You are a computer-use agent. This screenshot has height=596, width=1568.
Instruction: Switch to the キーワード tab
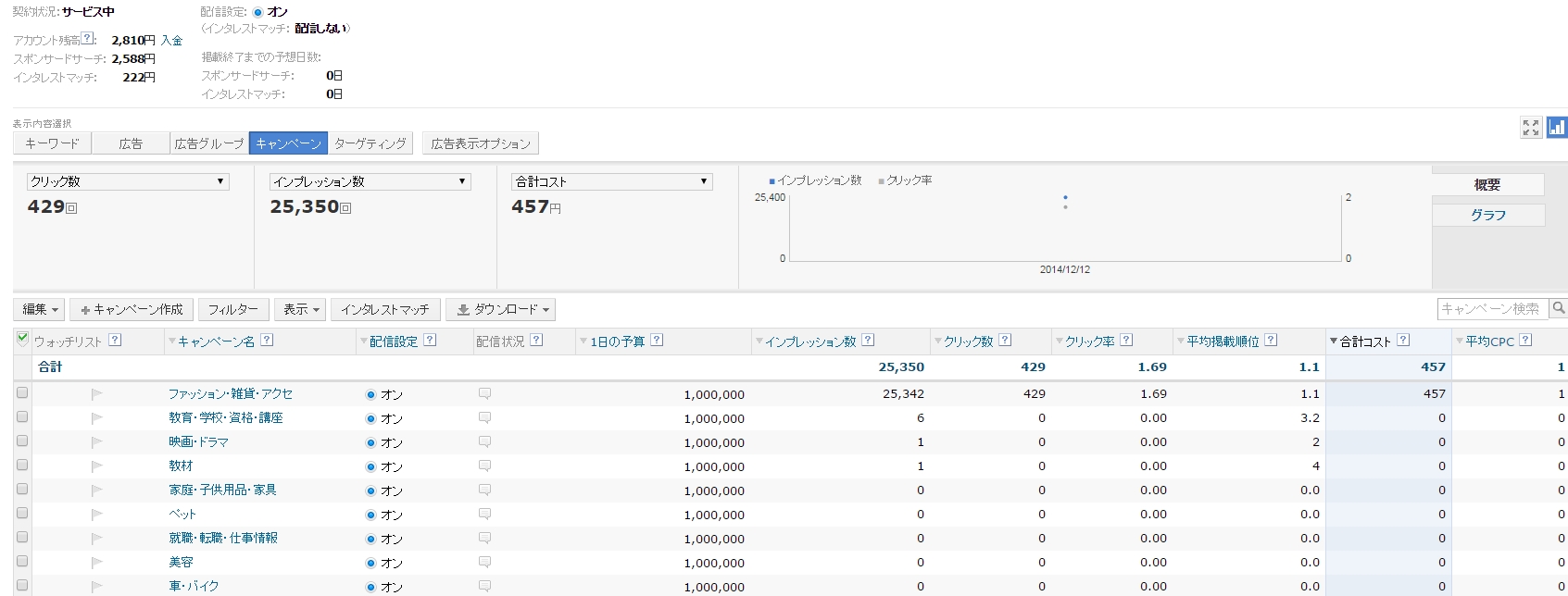tap(52, 143)
